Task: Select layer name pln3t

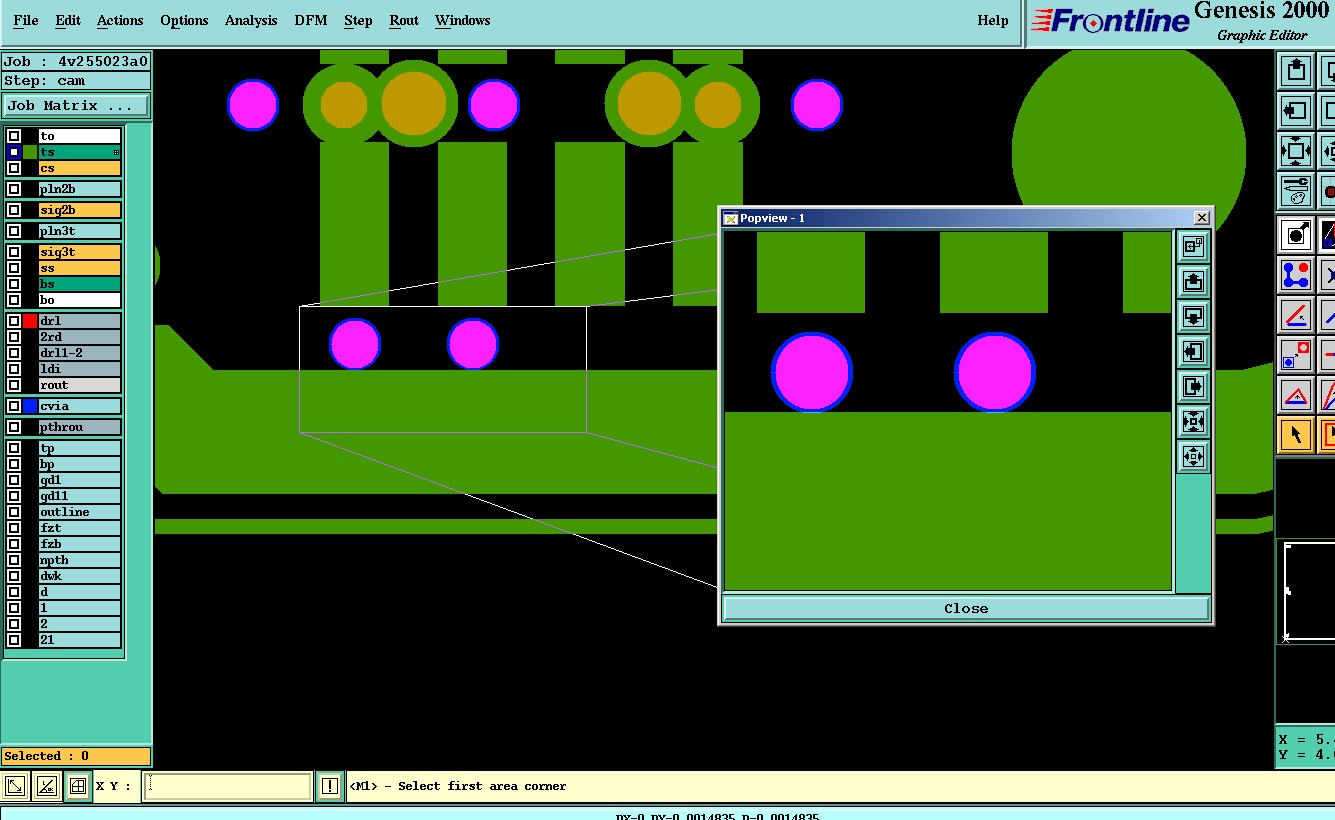Action: [80, 231]
